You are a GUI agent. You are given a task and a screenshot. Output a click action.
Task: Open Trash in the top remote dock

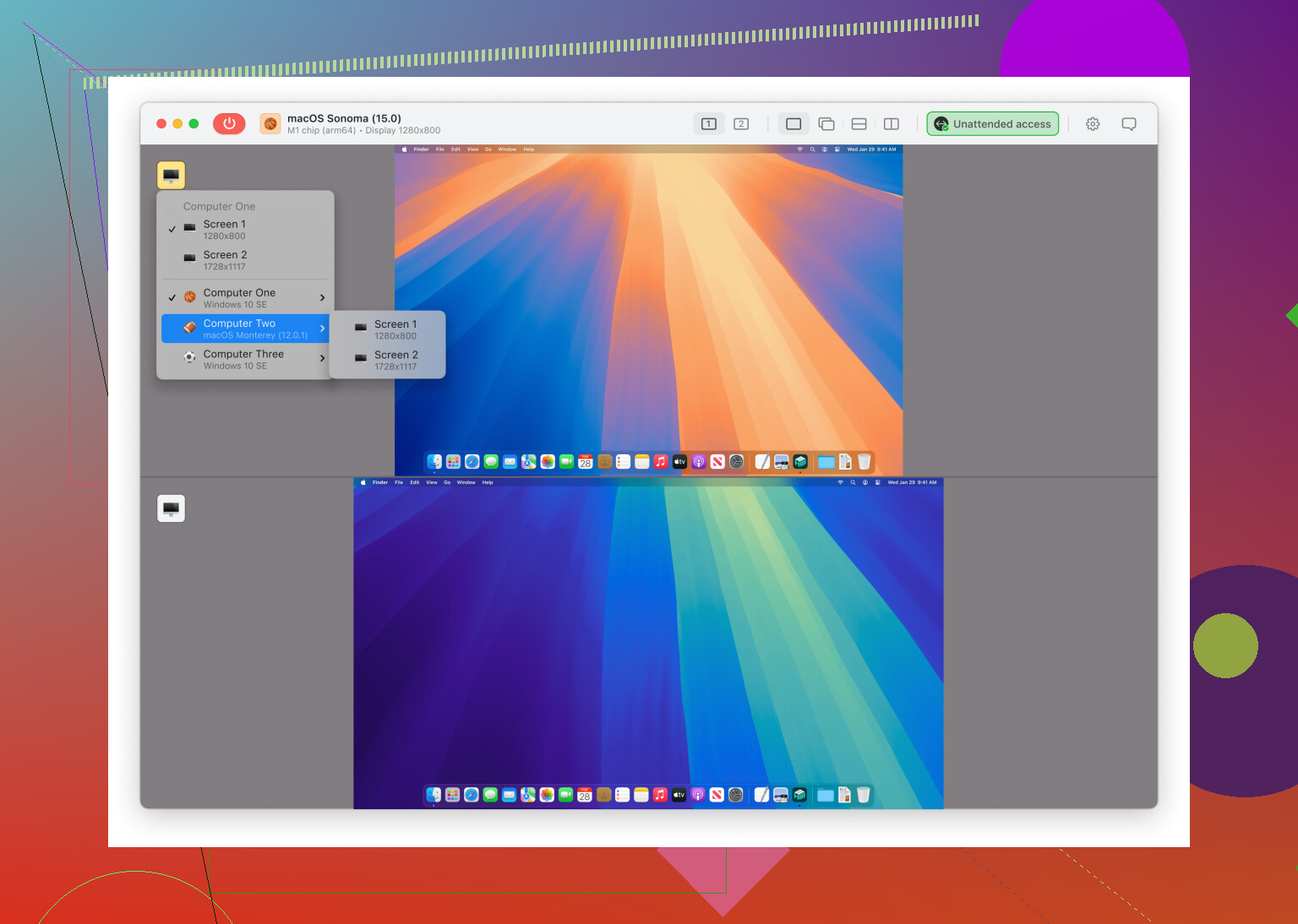tap(864, 461)
